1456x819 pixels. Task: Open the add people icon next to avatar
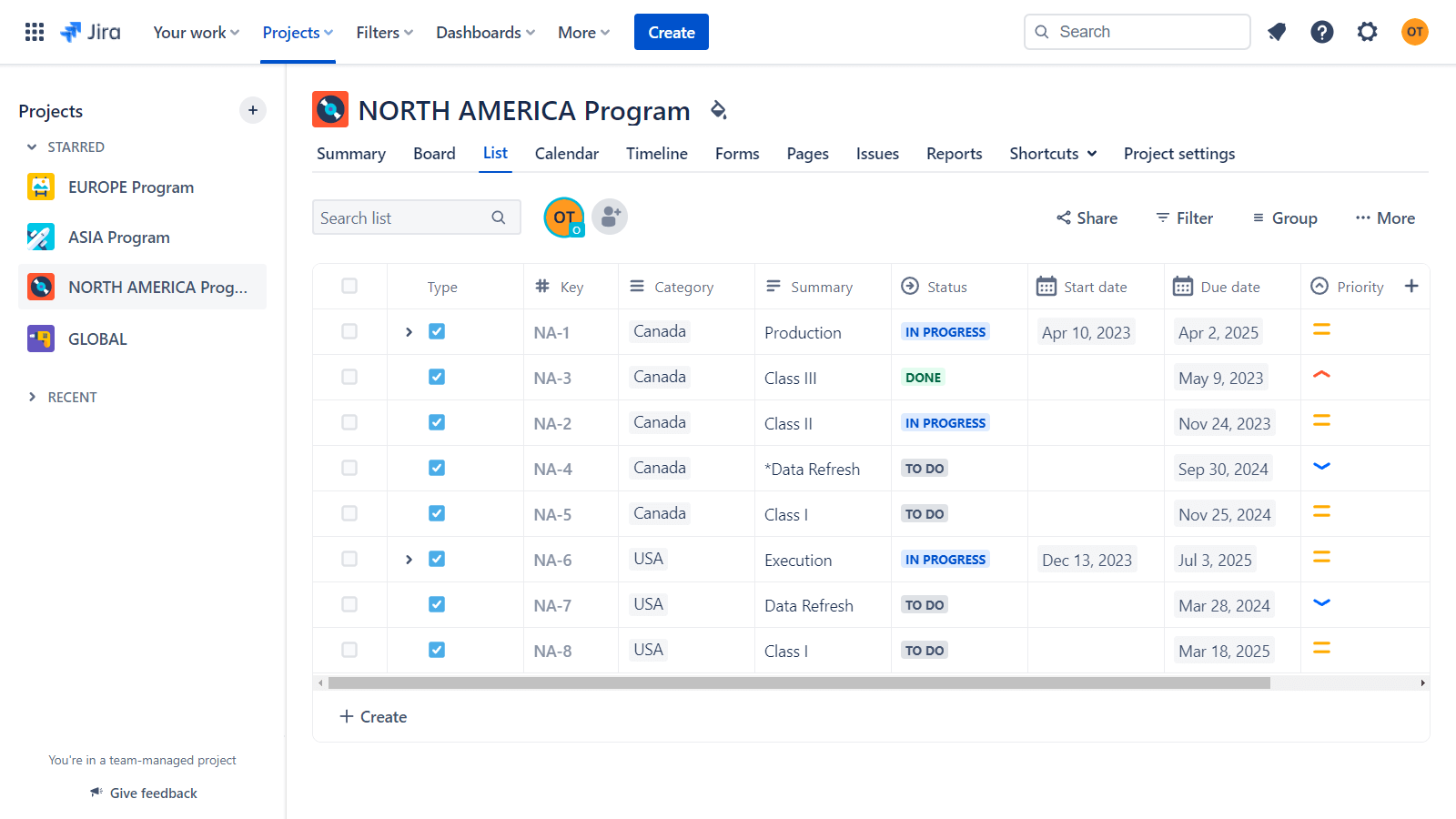click(609, 217)
